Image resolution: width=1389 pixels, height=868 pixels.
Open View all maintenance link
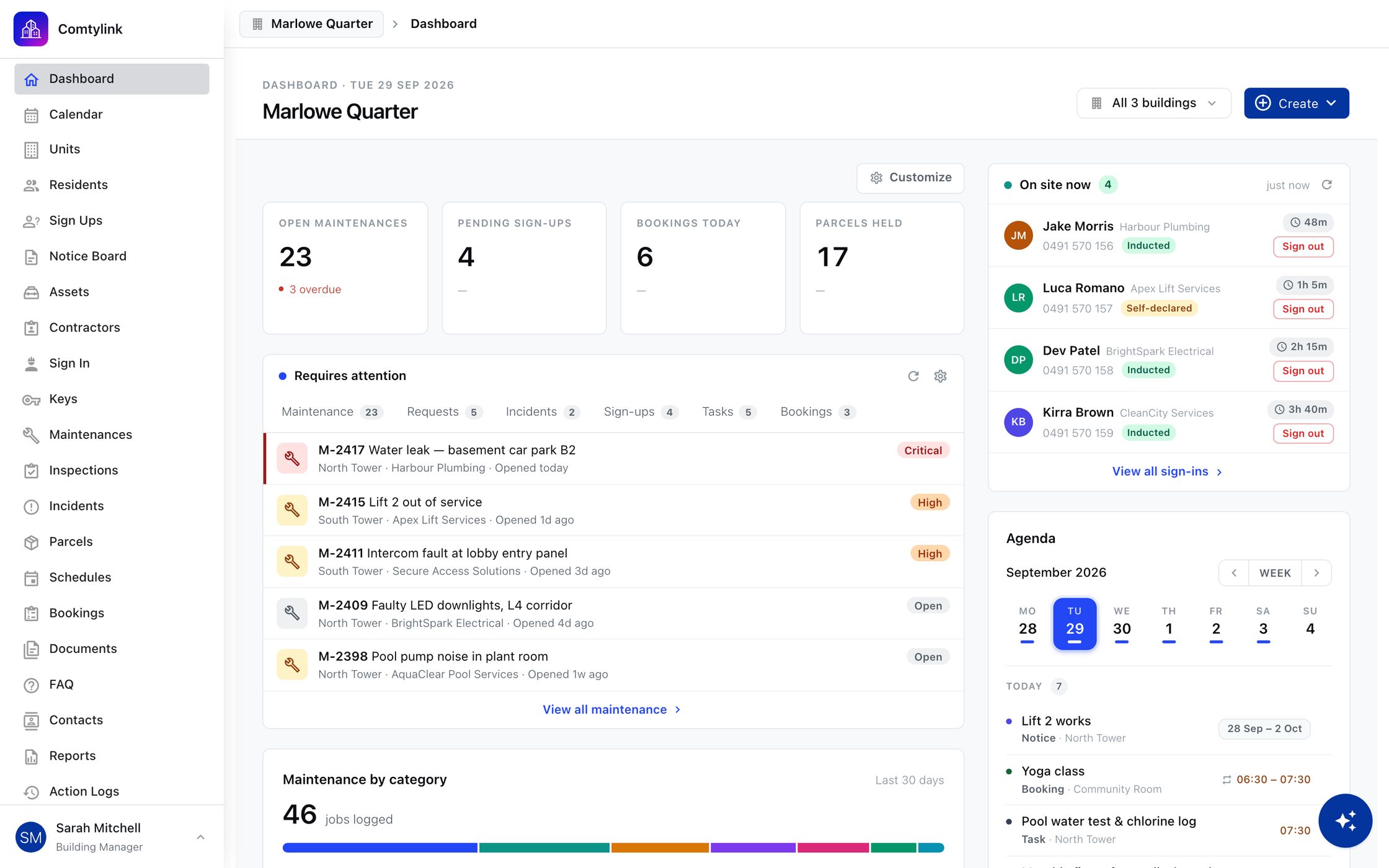pos(612,709)
